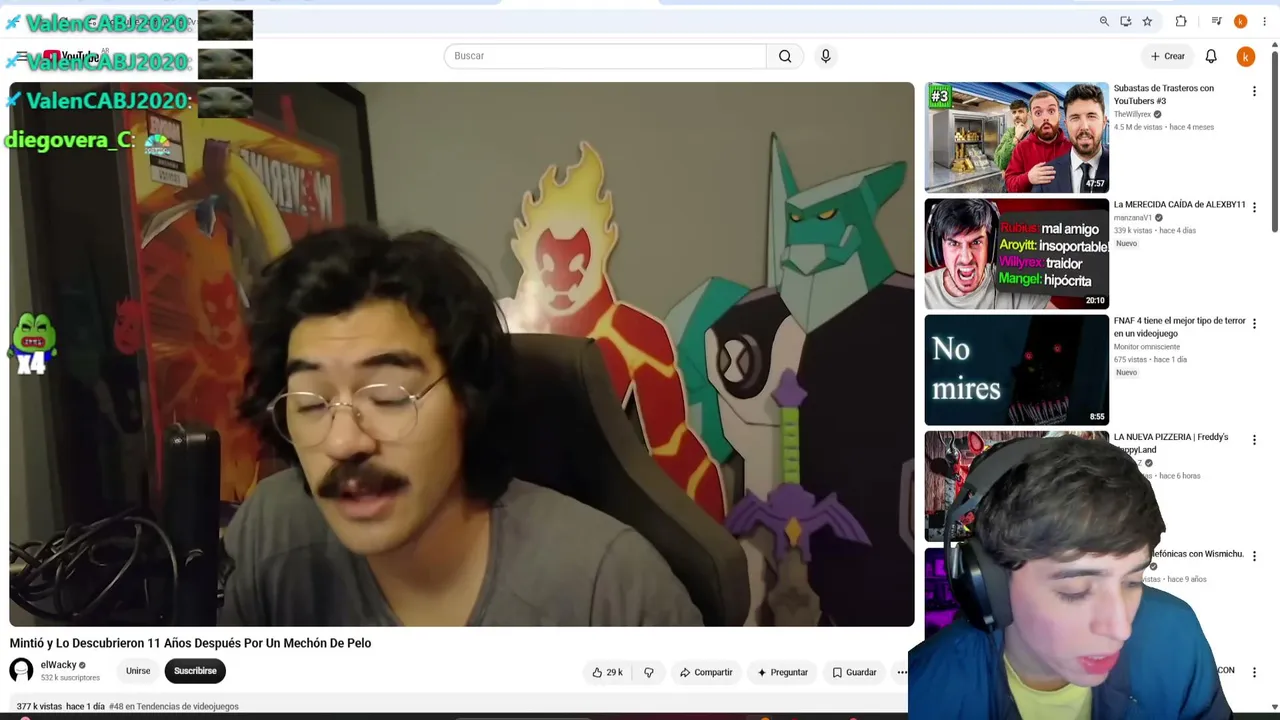The image size is (1280, 720).
Task: Like the video with 29 k likes
Action: (x=607, y=672)
